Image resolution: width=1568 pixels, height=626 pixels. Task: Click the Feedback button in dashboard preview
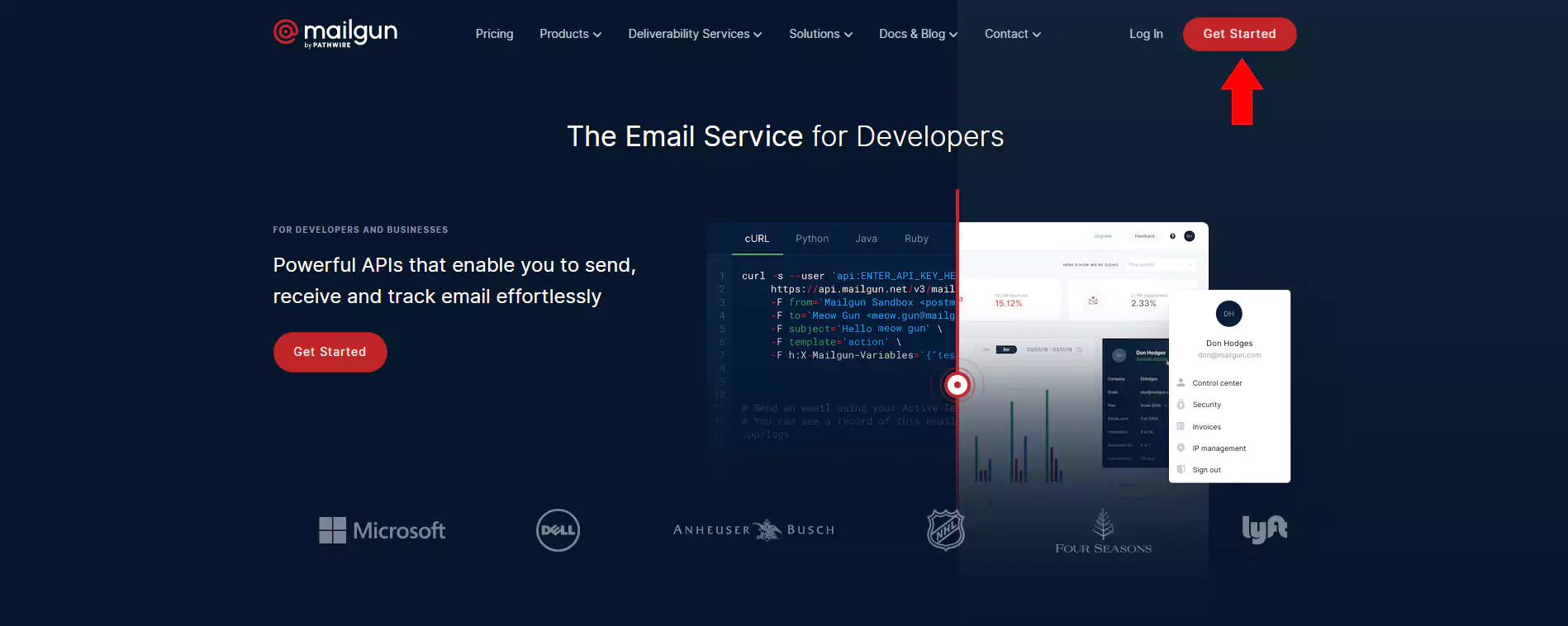(x=1144, y=236)
